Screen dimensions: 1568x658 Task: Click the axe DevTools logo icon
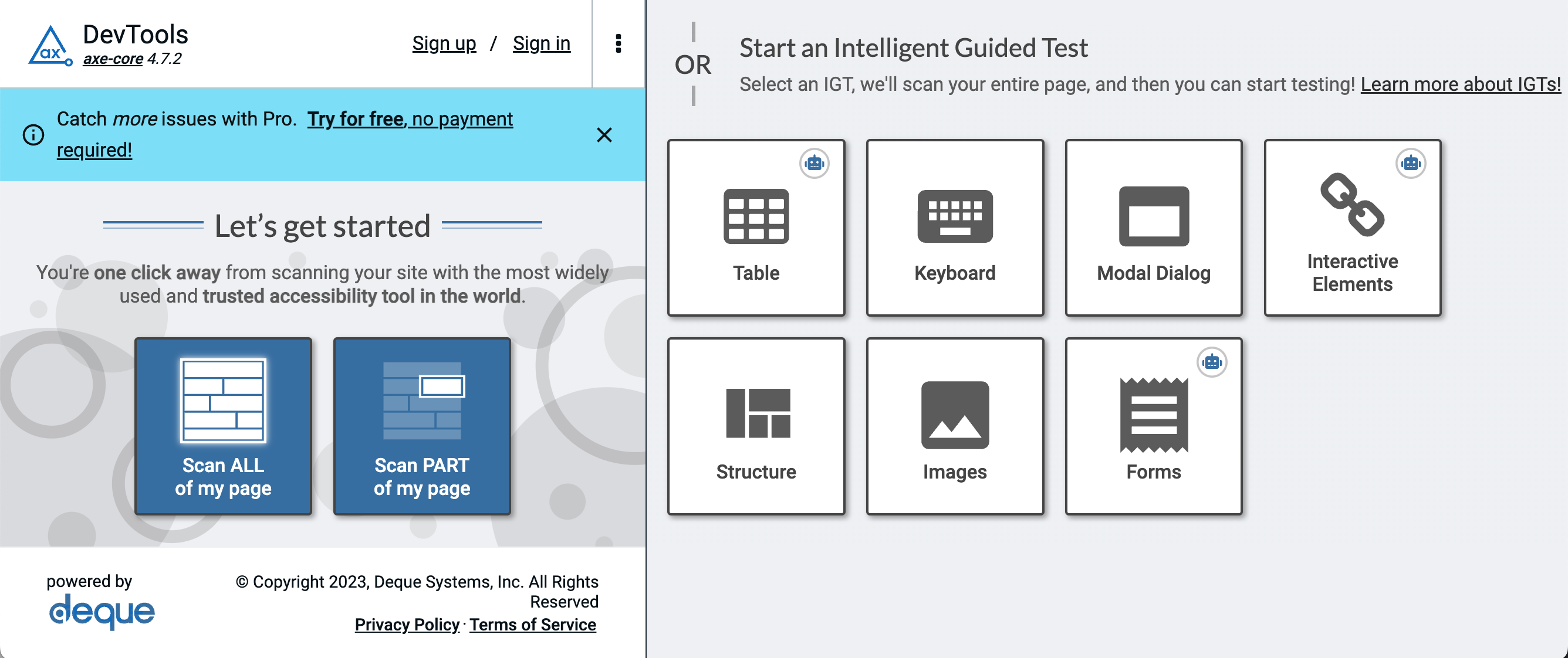coord(50,46)
